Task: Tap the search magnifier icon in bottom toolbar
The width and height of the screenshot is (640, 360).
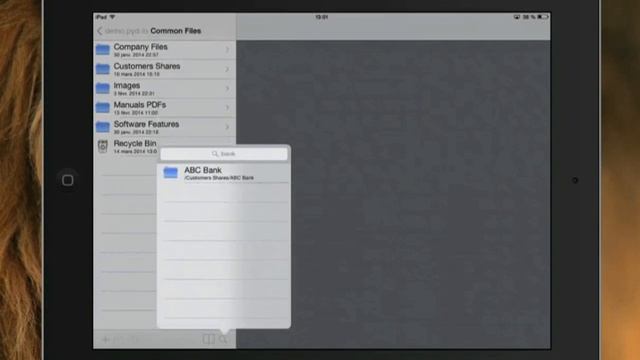Action: click(x=223, y=339)
